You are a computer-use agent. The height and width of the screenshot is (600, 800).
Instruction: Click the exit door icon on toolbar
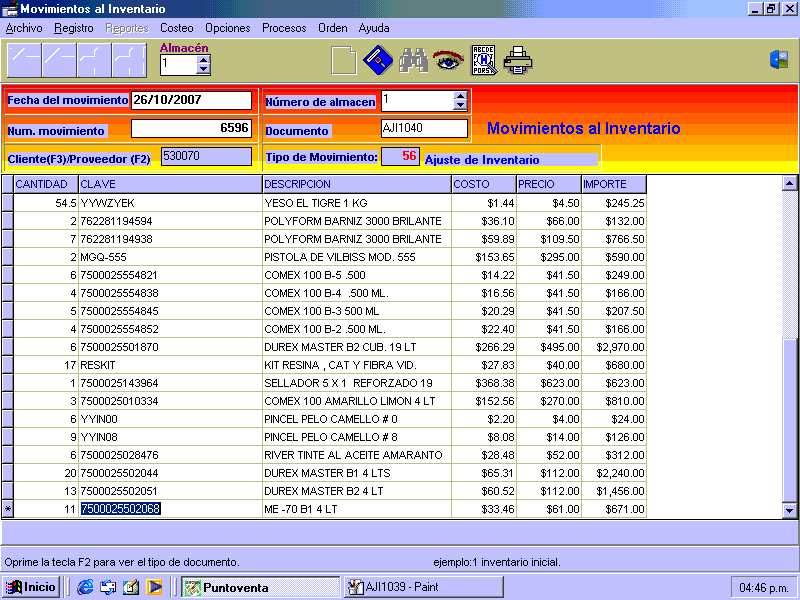coord(779,60)
